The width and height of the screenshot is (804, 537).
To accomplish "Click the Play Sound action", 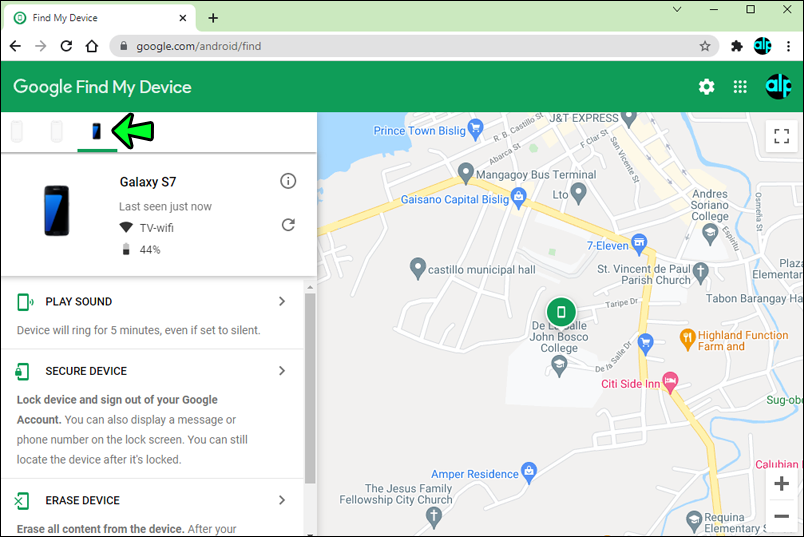I will pyautogui.click(x=78, y=302).
